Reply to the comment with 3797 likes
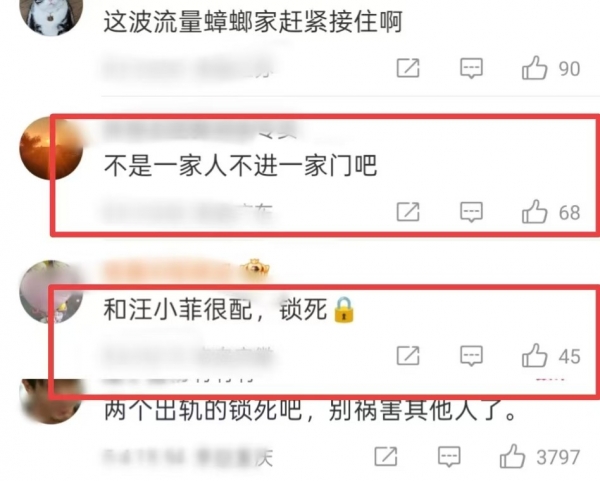Image resolution: width=600 pixels, height=481 pixels. tap(449, 457)
